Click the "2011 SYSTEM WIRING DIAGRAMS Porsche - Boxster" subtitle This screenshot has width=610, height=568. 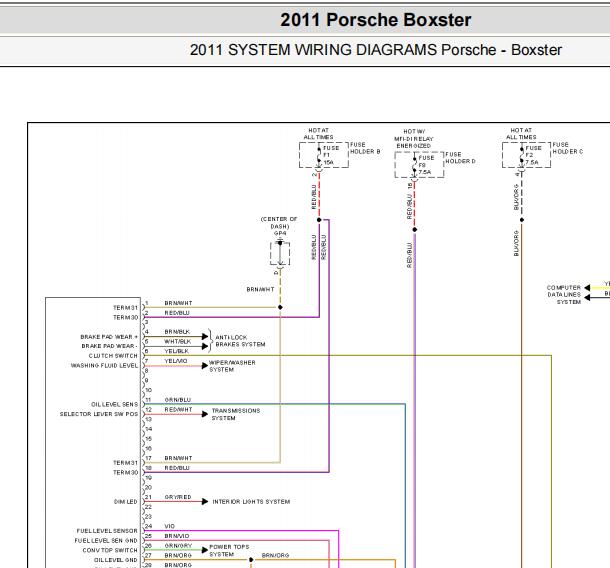click(376, 50)
